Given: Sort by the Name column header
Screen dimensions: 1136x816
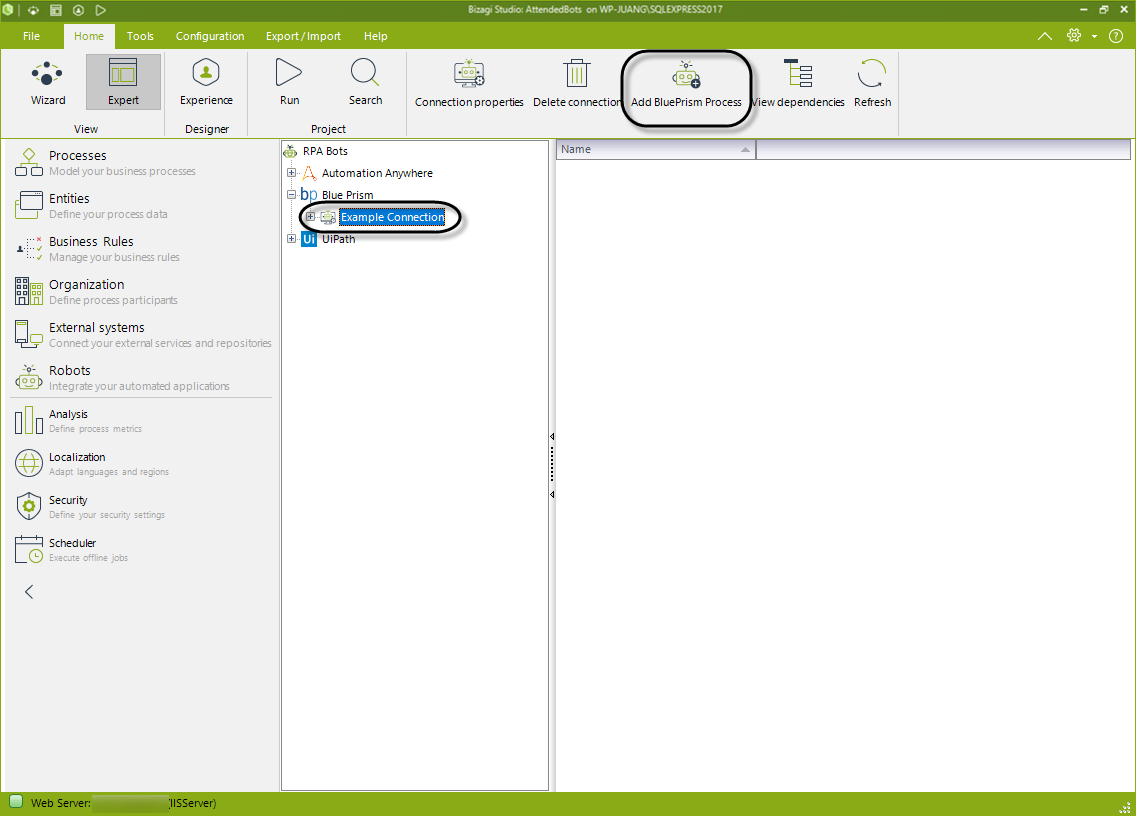Looking at the screenshot, I should [656, 149].
